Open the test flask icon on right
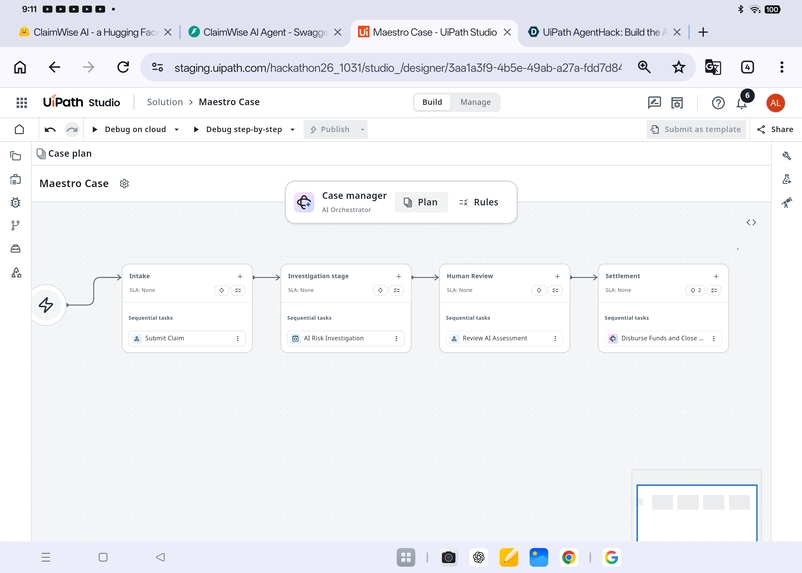Image resolution: width=802 pixels, height=573 pixels. click(x=787, y=179)
